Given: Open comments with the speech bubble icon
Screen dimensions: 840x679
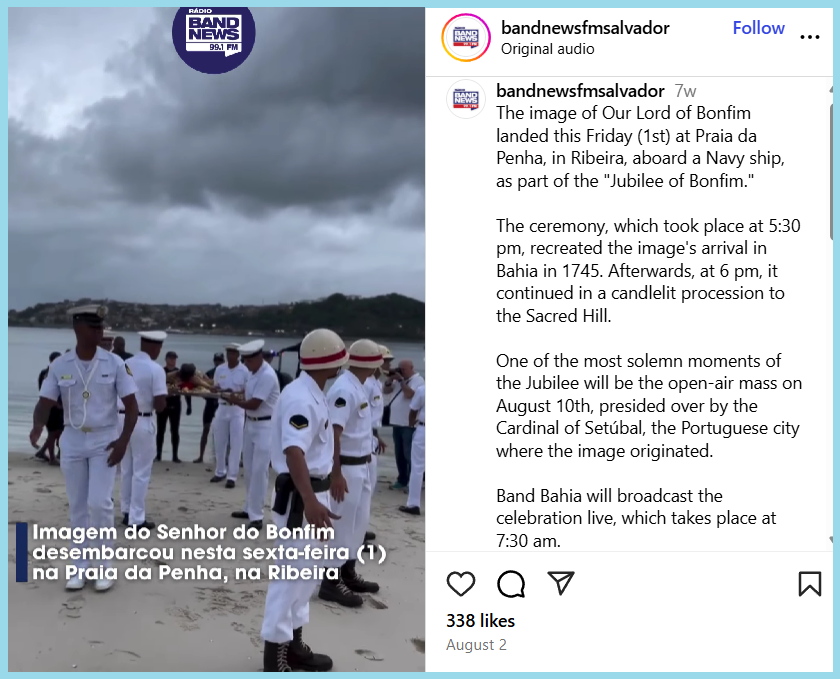Looking at the screenshot, I should (x=511, y=584).
